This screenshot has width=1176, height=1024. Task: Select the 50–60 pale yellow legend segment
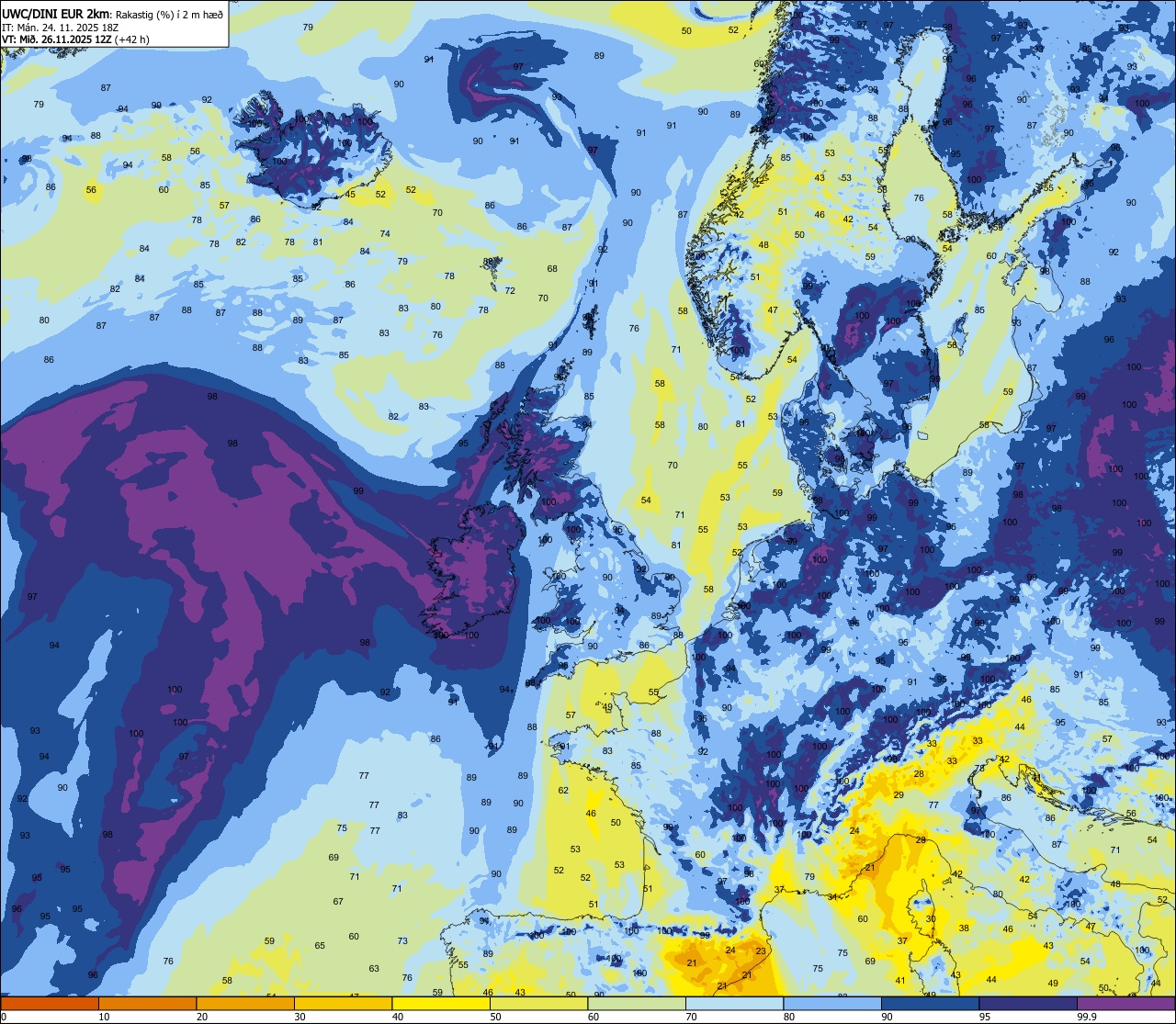(538, 1003)
